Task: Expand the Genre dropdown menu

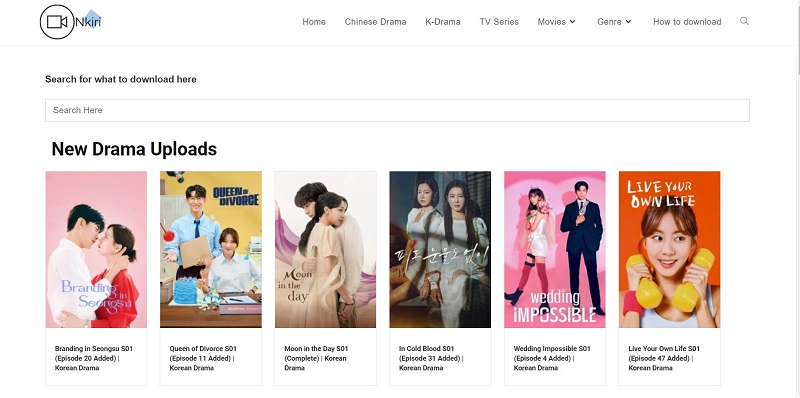Action: [614, 22]
